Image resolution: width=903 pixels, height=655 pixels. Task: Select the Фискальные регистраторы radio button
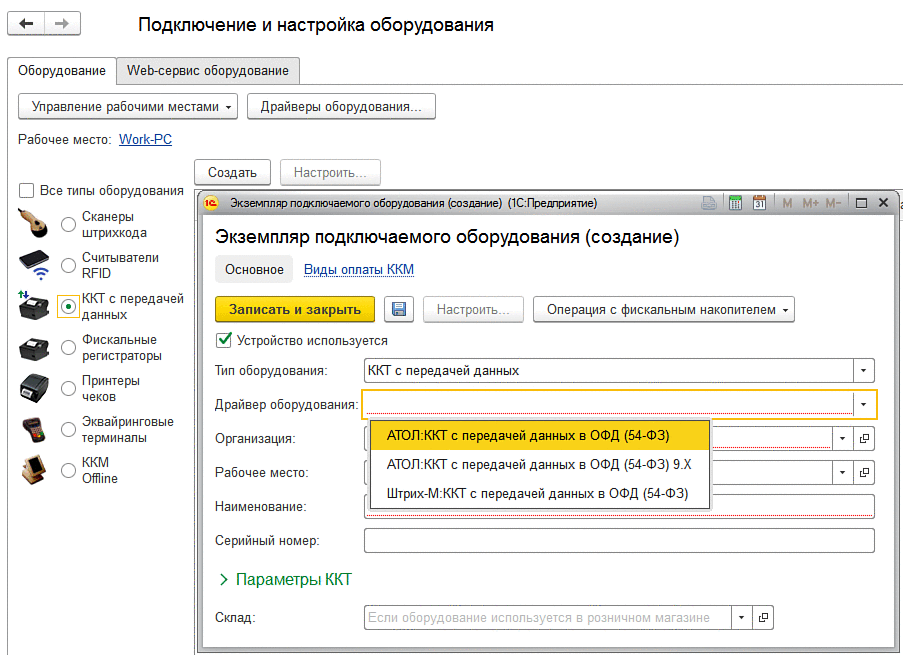(69, 347)
